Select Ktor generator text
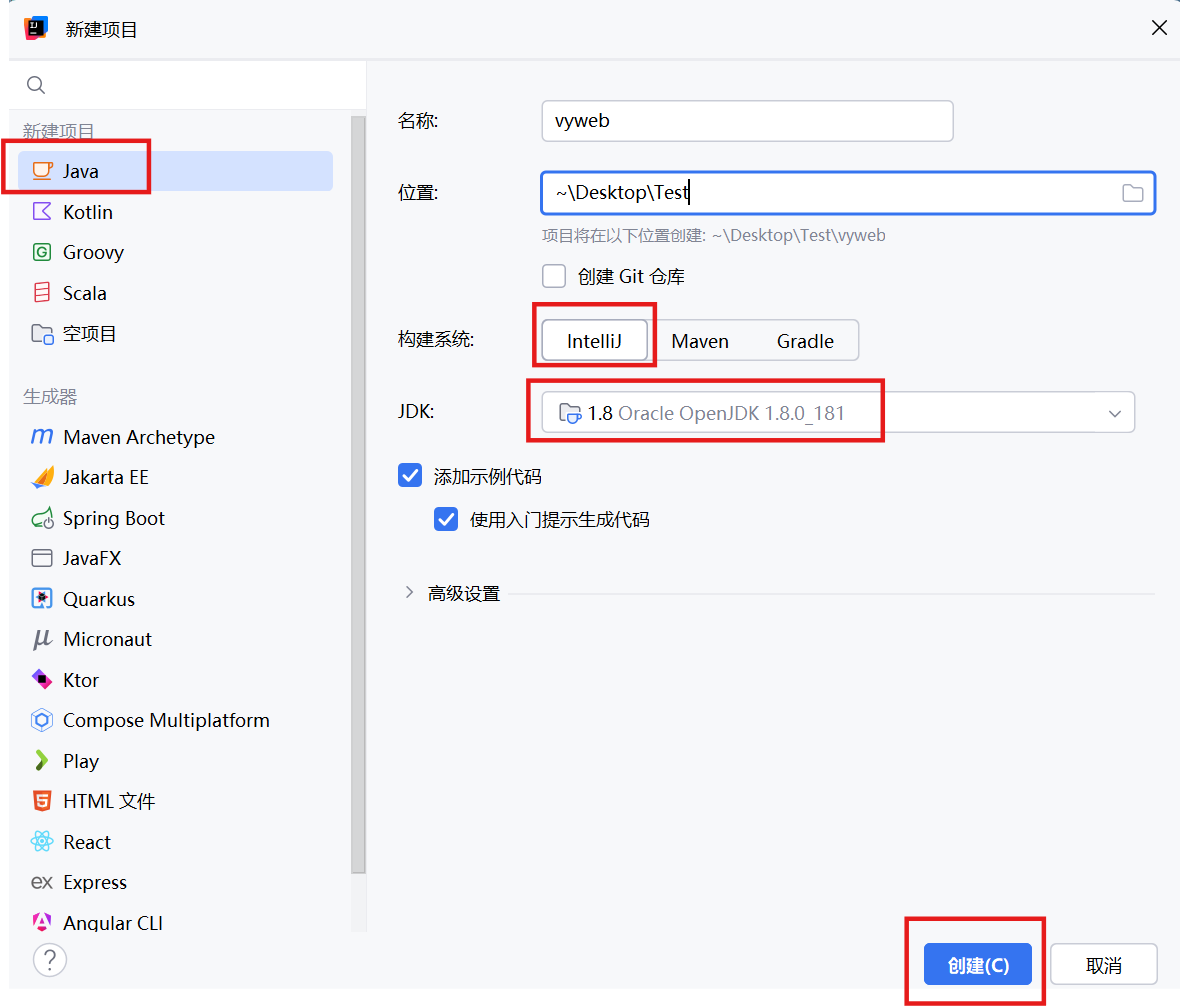 click(x=81, y=680)
